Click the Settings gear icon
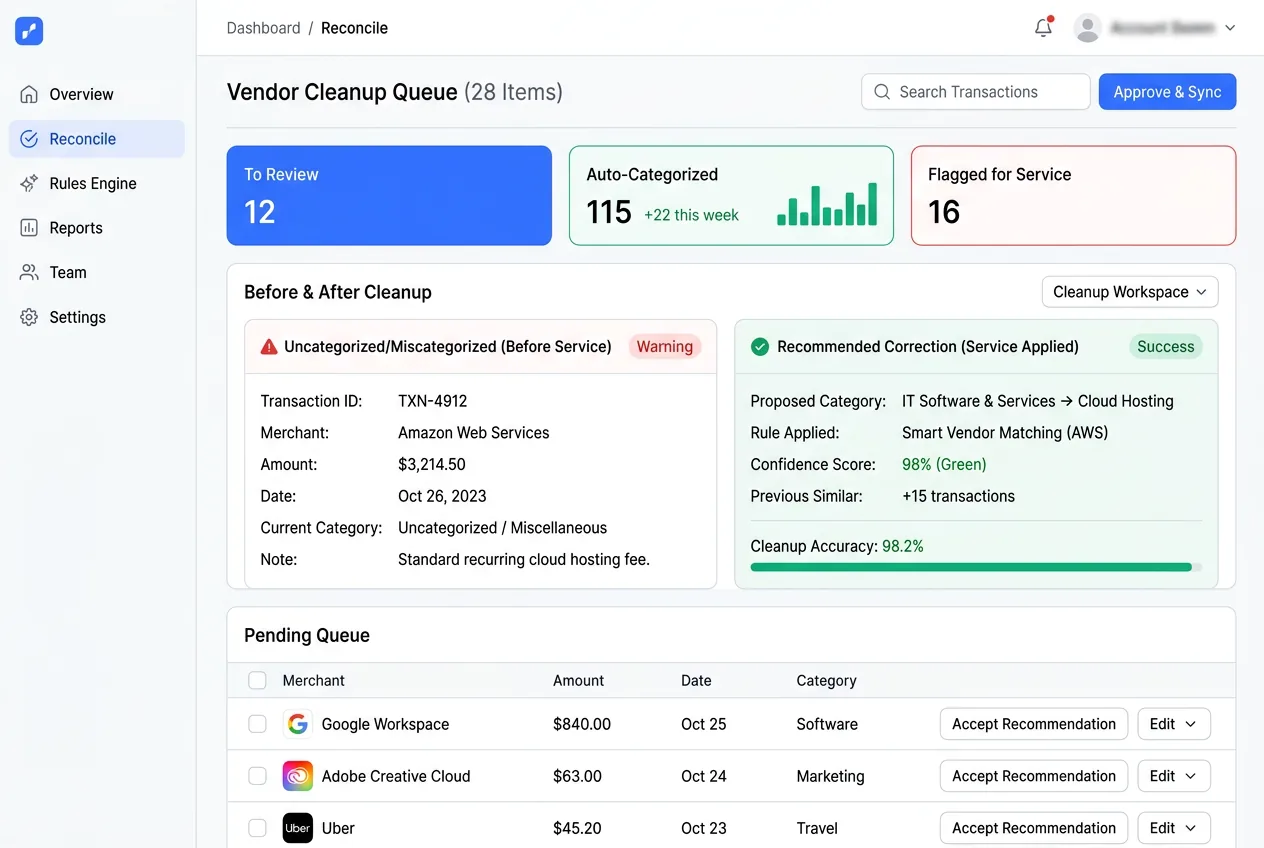 29,317
